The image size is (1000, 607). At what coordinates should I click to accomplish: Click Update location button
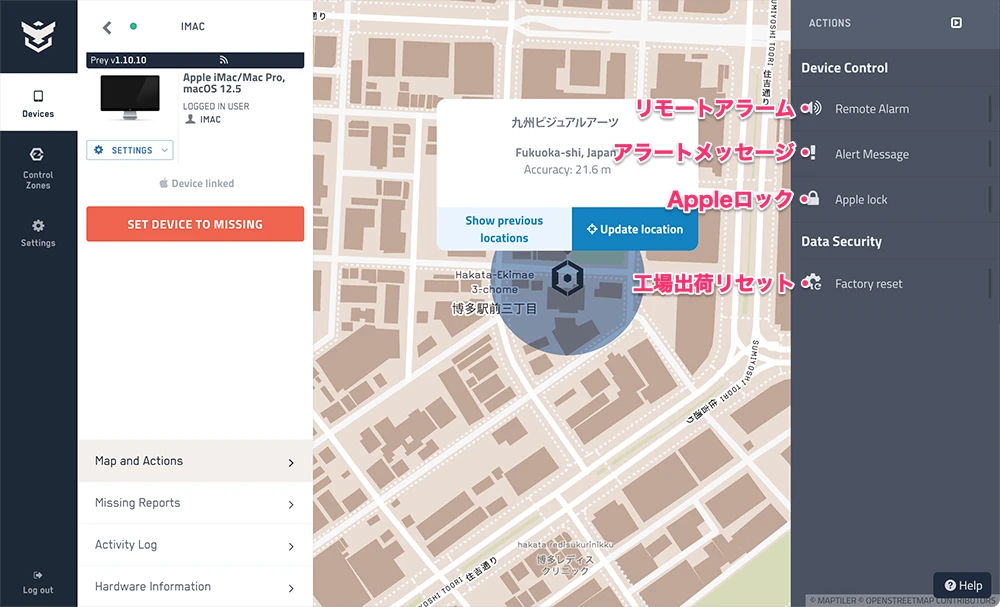pos(635,229)
